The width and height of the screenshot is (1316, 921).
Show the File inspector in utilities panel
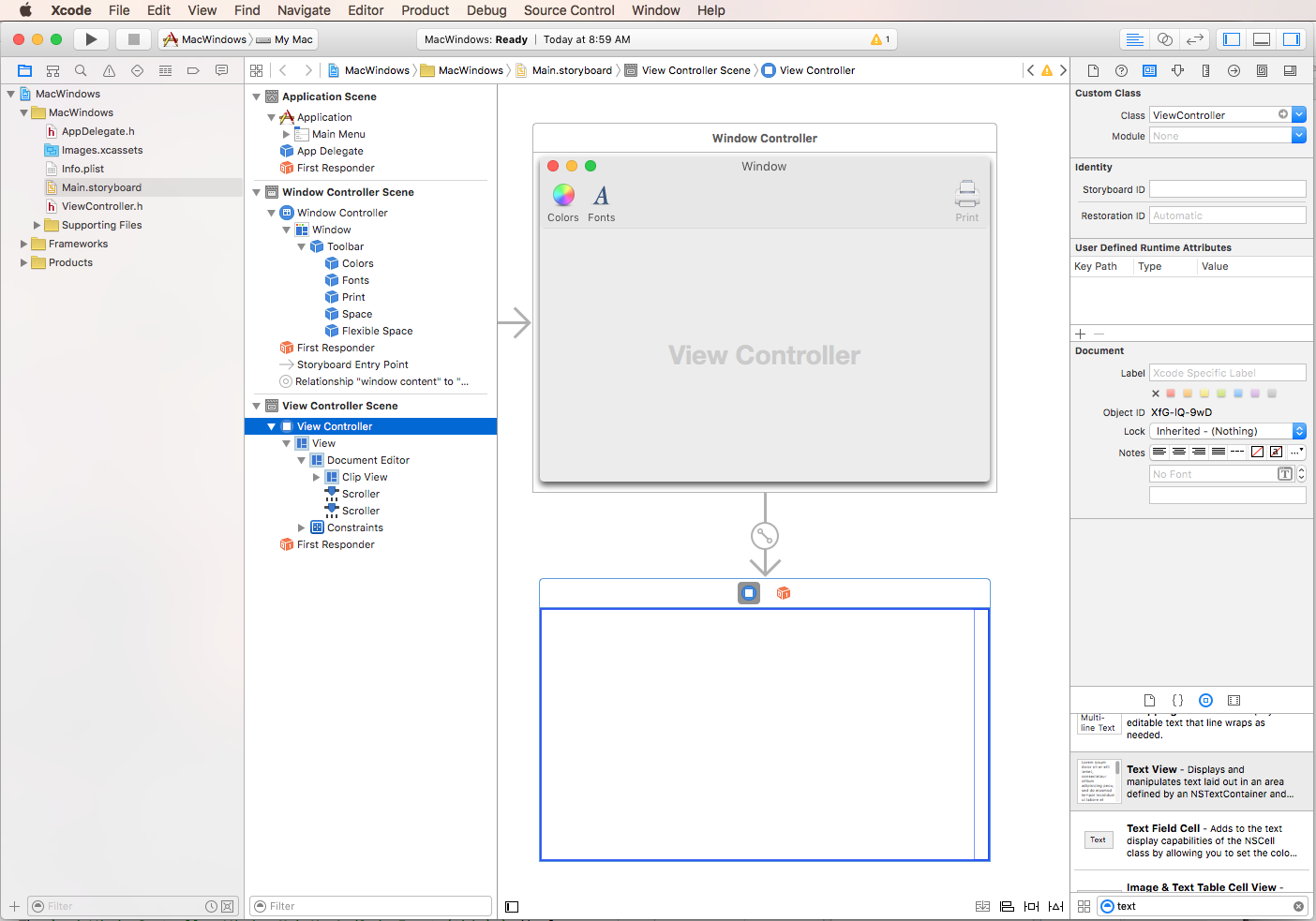click(x=1093, y=70)
